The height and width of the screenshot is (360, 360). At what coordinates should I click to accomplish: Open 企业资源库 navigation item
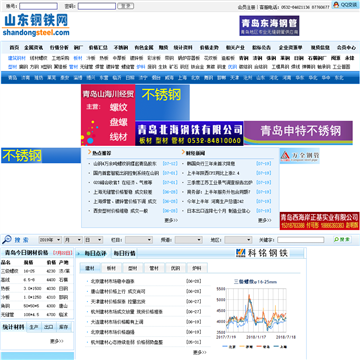pos(291,47)
